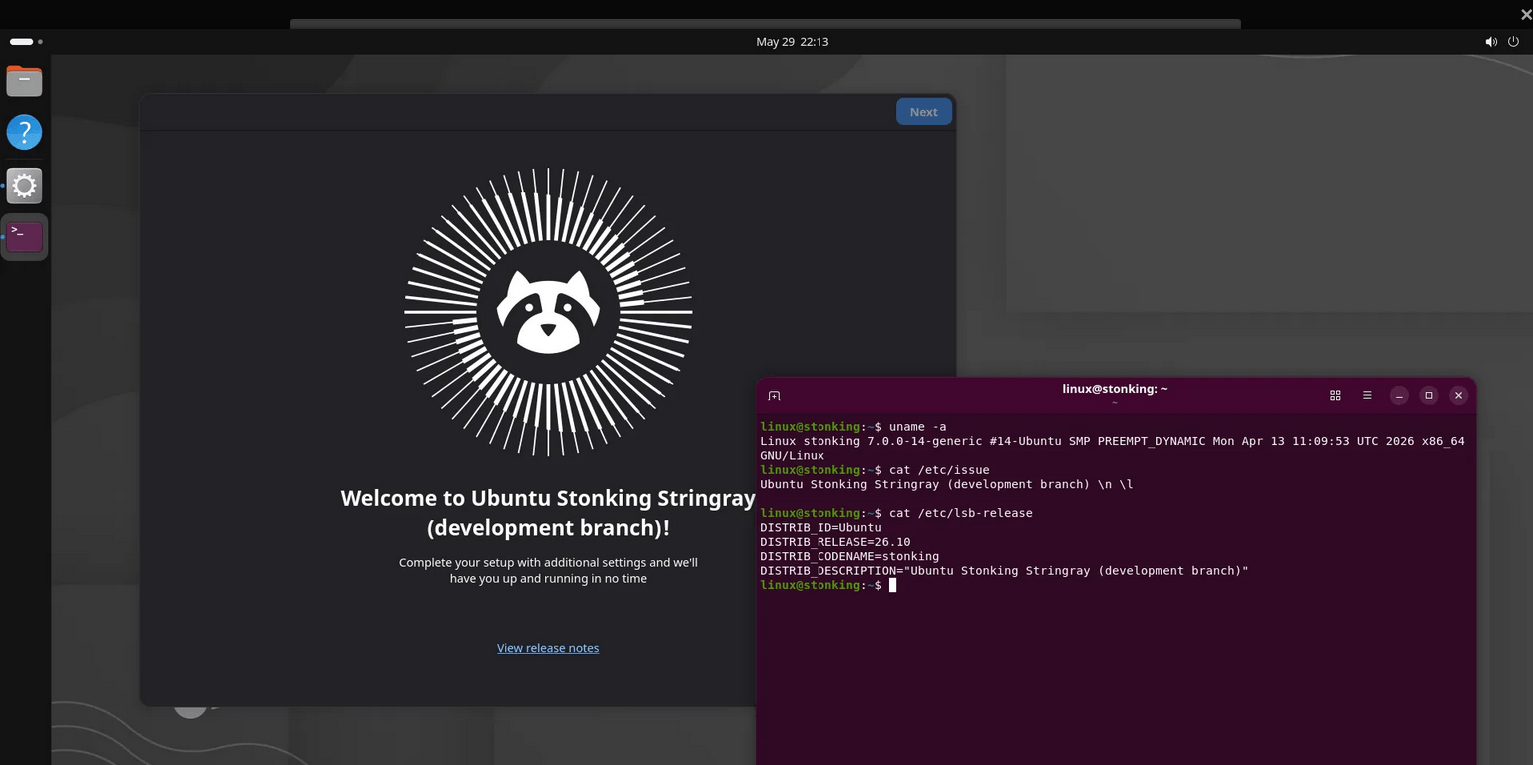Minimize the terminal window
Image resolution: width=1533 pixels, height=765 pixels.
(x=1399, y=396)
